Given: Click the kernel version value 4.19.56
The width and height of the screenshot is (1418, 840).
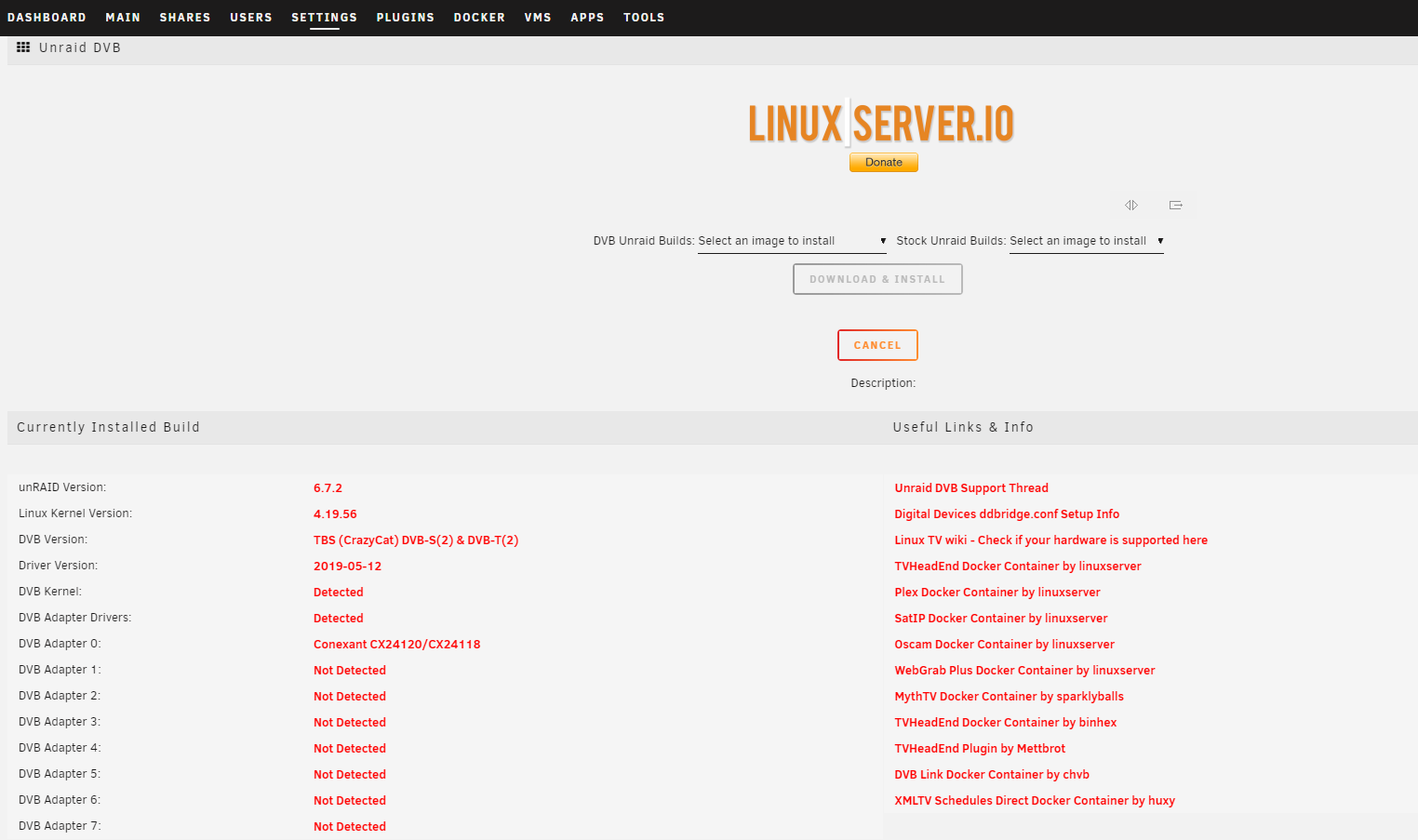Looking at the screenshot, I should (x=335, y=514).
